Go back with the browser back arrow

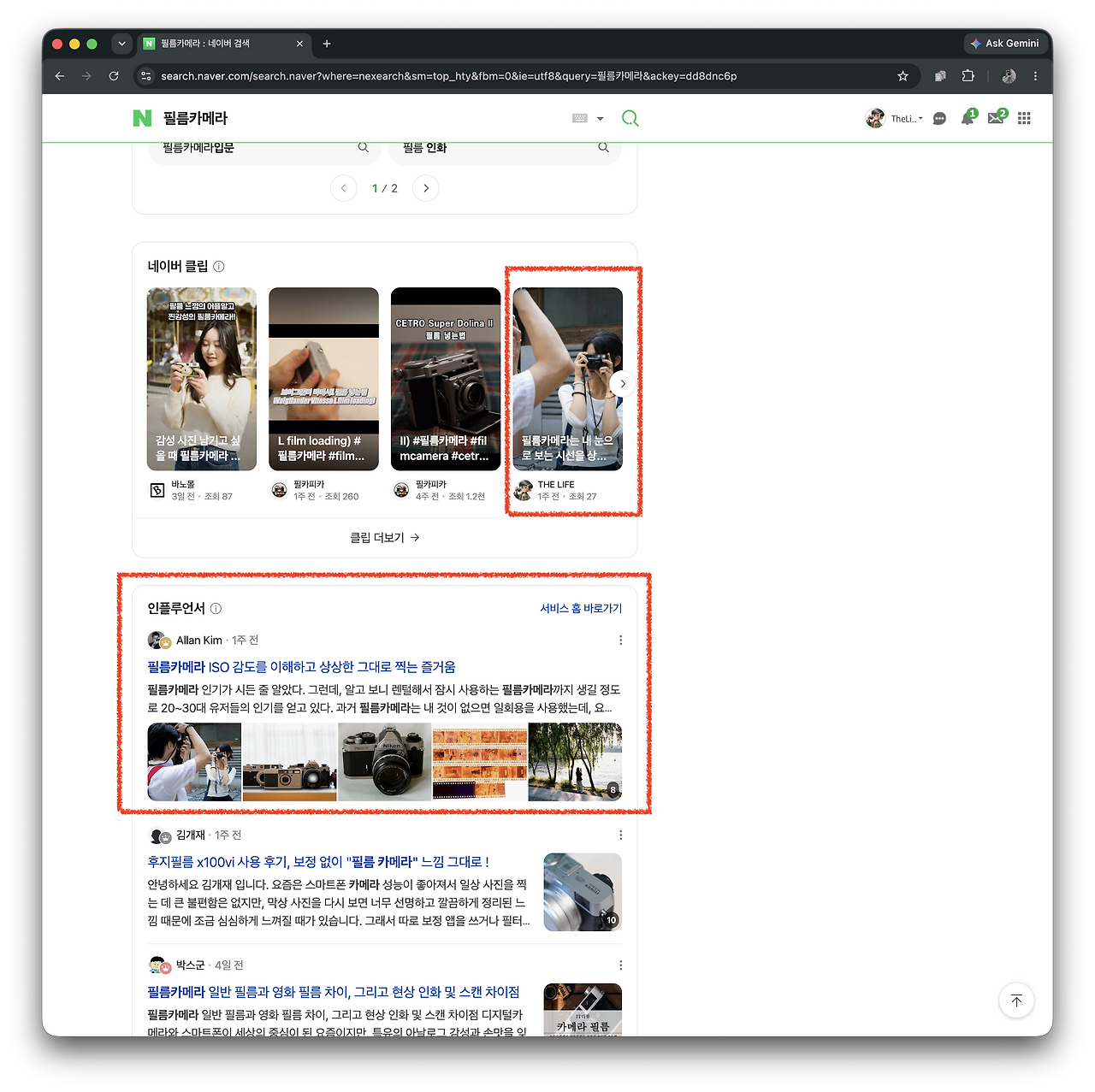click(60, 76)
